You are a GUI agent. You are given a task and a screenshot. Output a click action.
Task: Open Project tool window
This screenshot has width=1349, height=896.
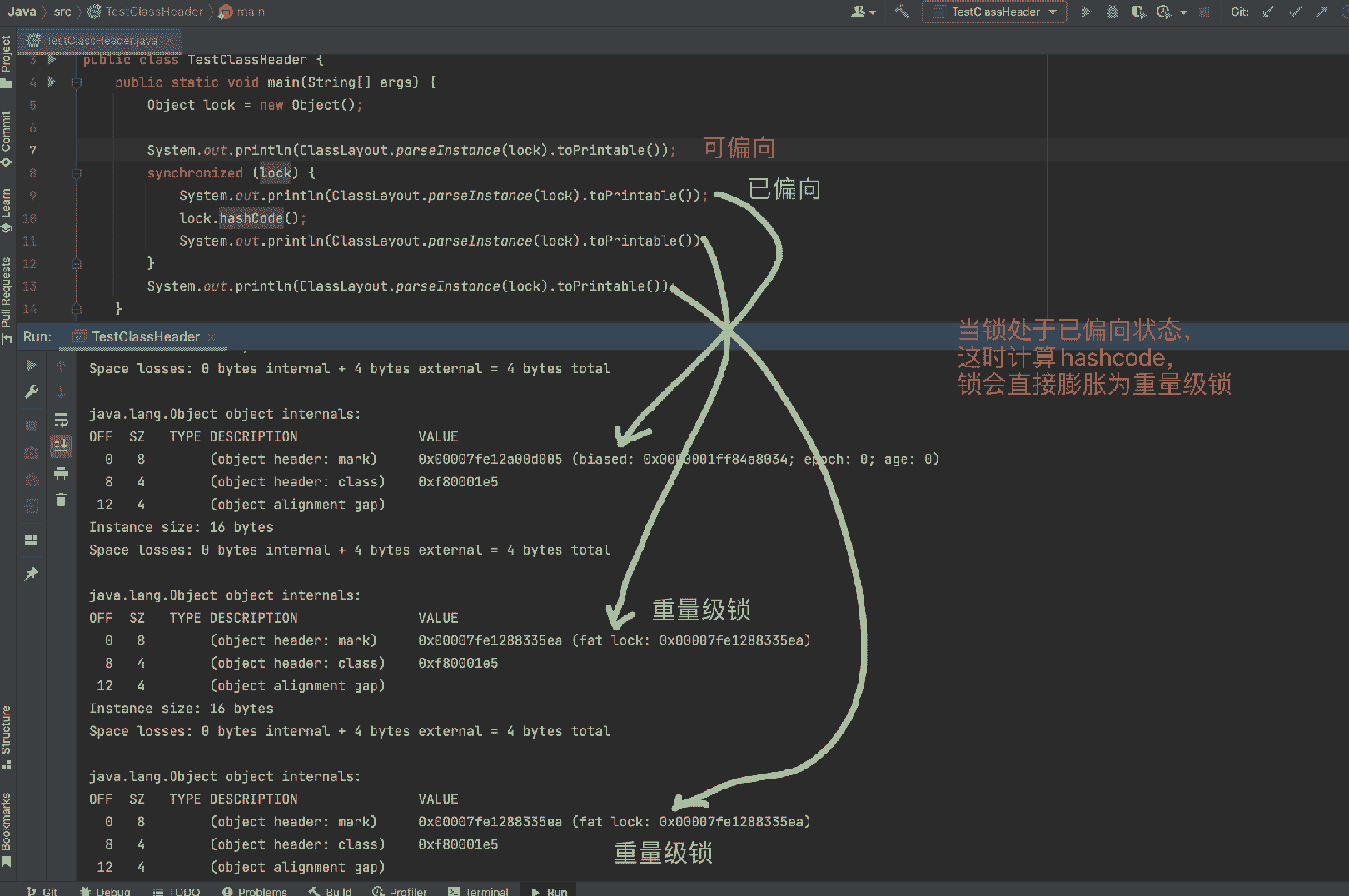coord(7,60)
